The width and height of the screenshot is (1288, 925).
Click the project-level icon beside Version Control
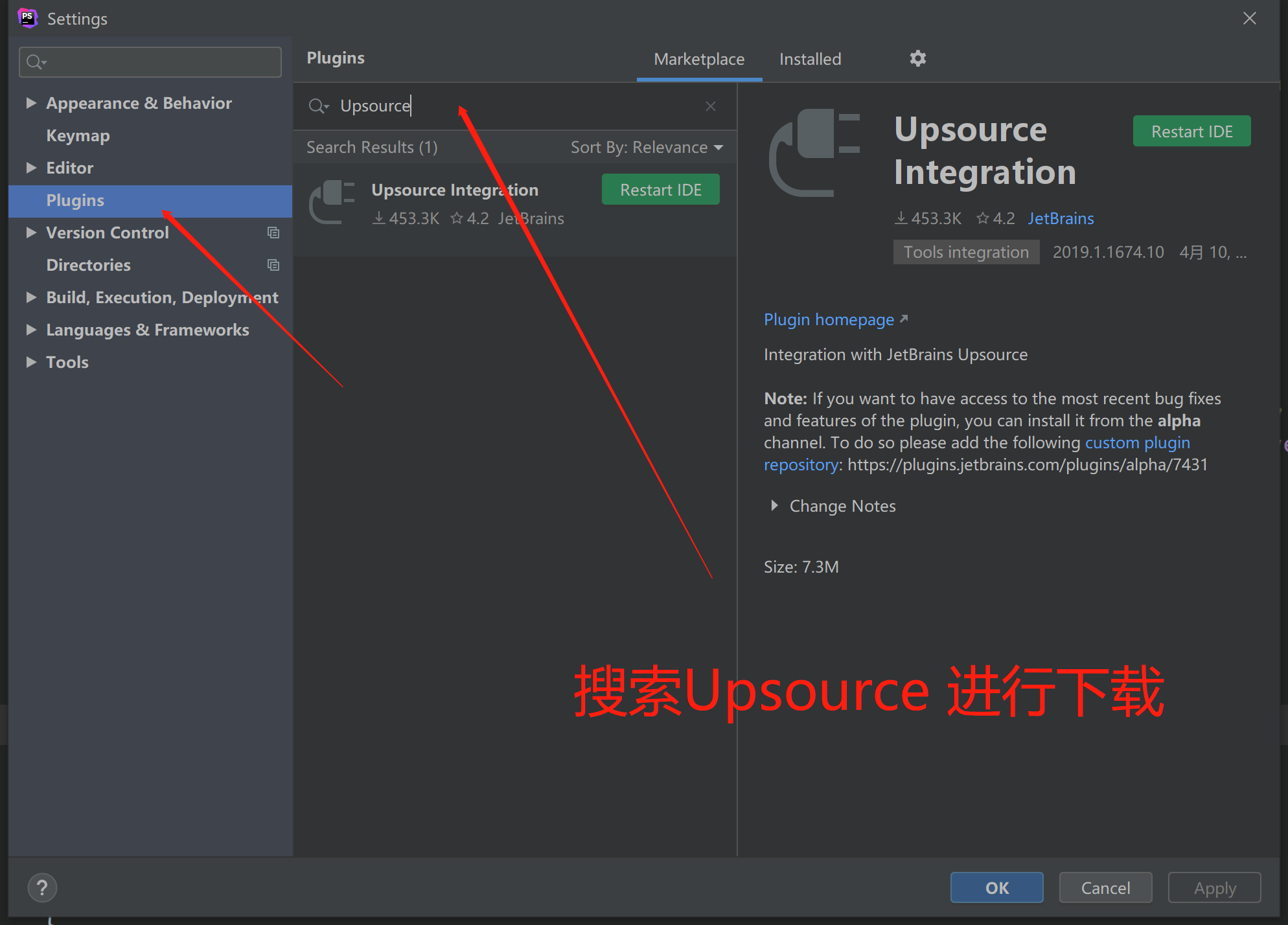[273, 233]
